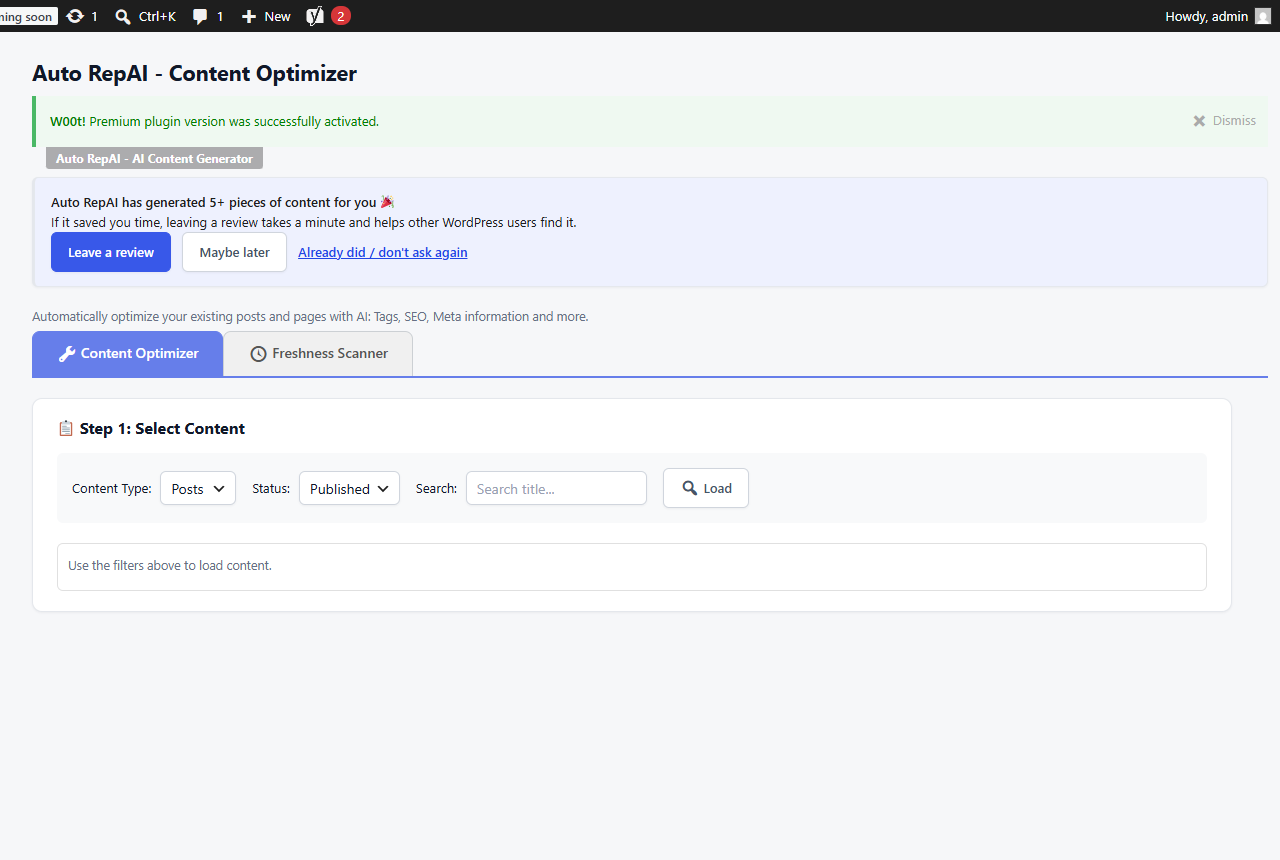Switch to the Freshness Scanner tab
Viewport: 1280px width, 860px height.
coord(318,354)
